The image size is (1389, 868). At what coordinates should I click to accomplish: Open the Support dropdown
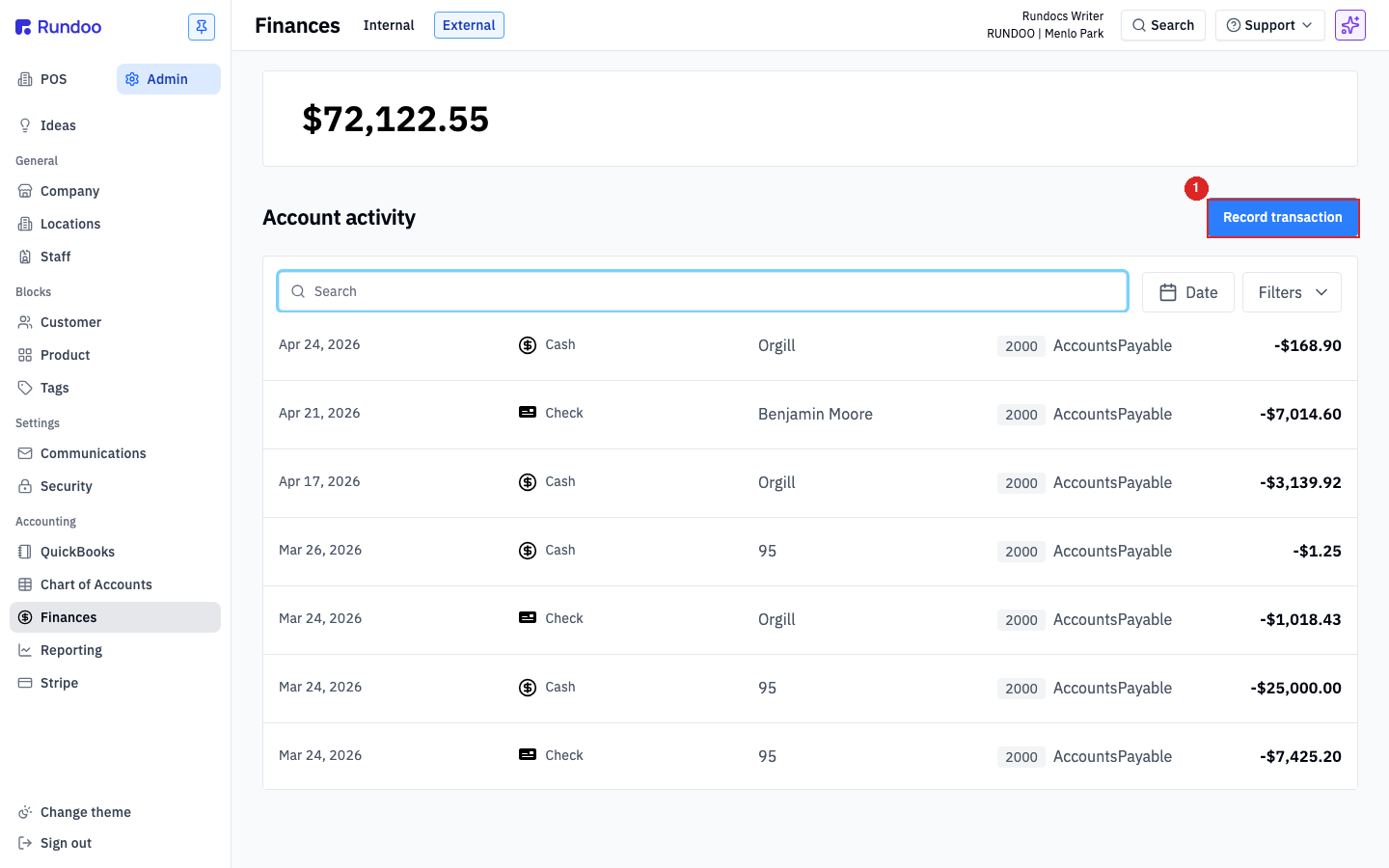(x=1270, y=25)
